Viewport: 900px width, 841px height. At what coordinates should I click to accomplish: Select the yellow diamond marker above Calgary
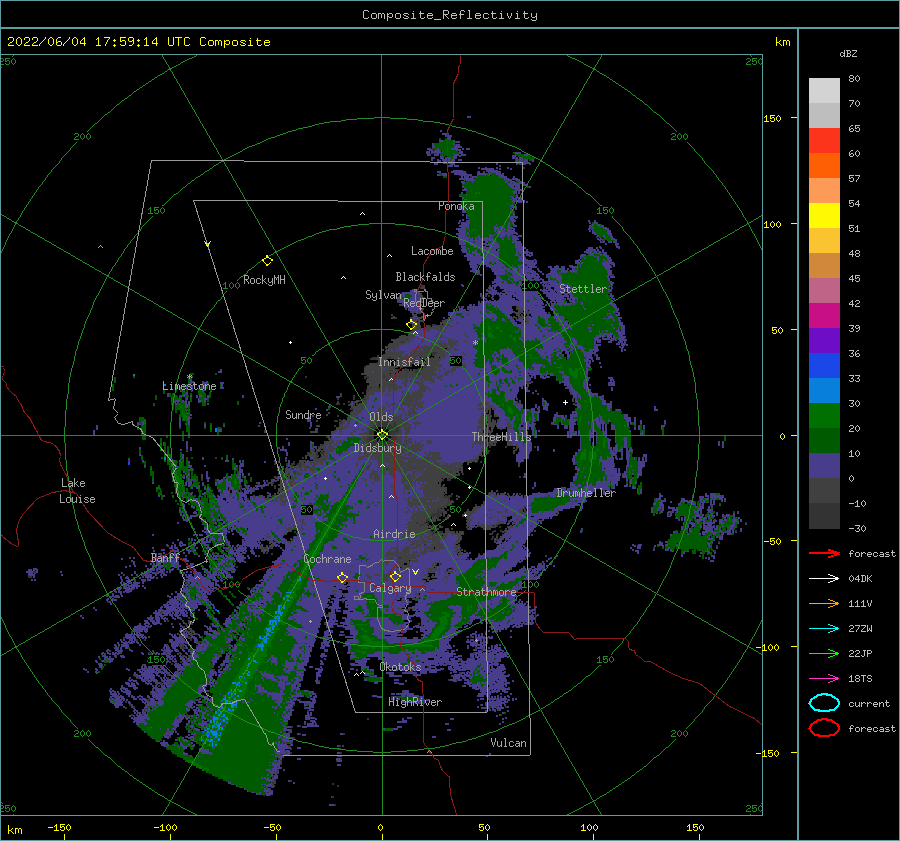coord(395,576)
